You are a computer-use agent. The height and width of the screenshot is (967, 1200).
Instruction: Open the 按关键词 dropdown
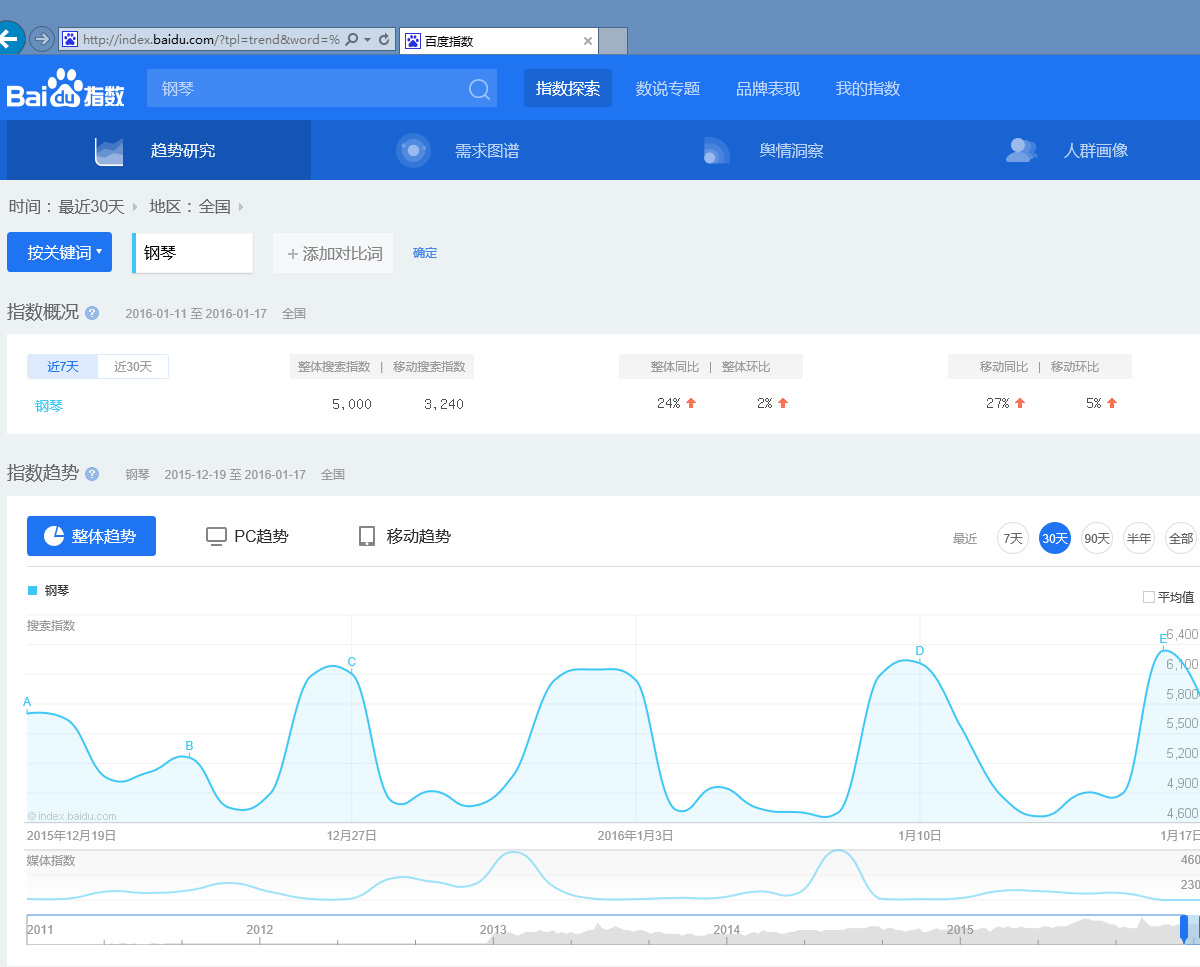[60, 252]
